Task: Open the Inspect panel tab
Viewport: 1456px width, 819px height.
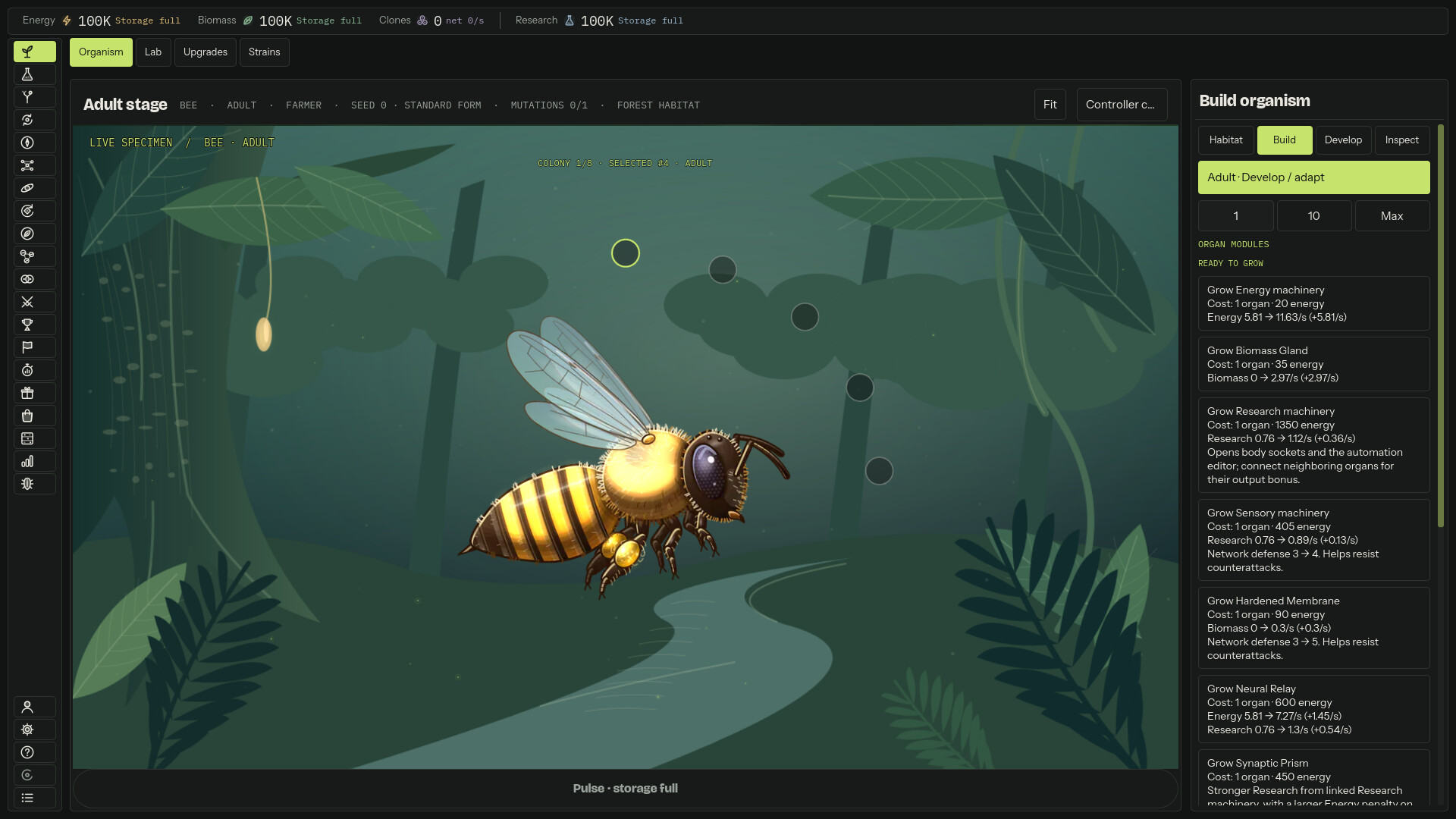Action: pos(1401,140)
